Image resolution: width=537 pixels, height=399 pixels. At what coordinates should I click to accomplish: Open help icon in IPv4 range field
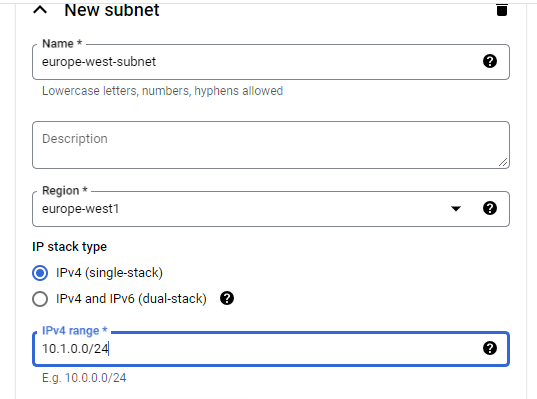point(490,348)
